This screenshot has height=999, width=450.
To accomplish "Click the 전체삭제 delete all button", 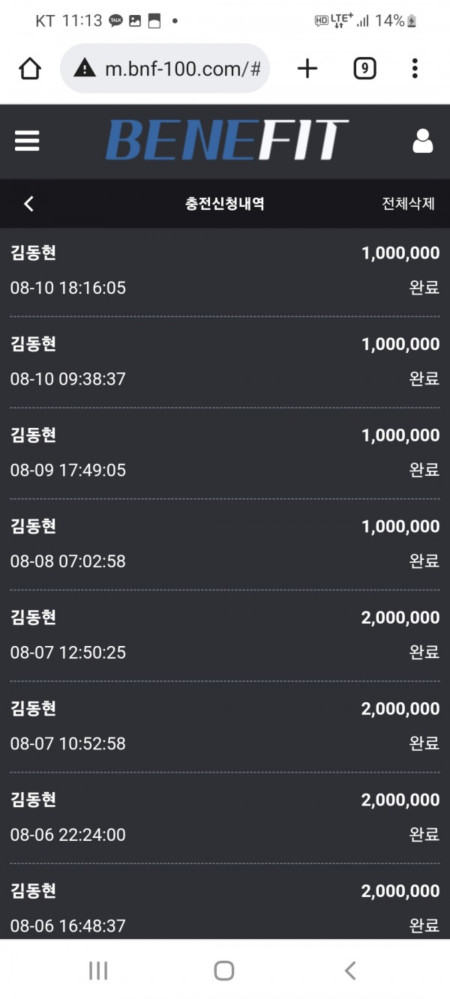I will coord(409,204).
